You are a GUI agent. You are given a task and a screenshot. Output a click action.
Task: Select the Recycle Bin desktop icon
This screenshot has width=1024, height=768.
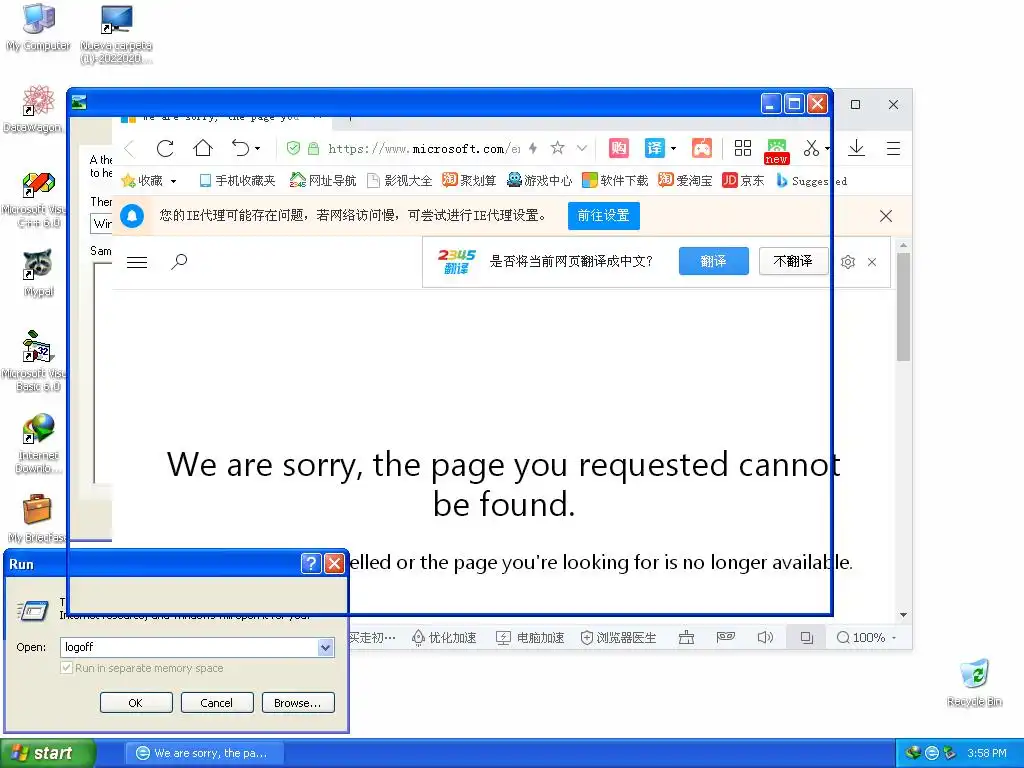pos(974,682)
